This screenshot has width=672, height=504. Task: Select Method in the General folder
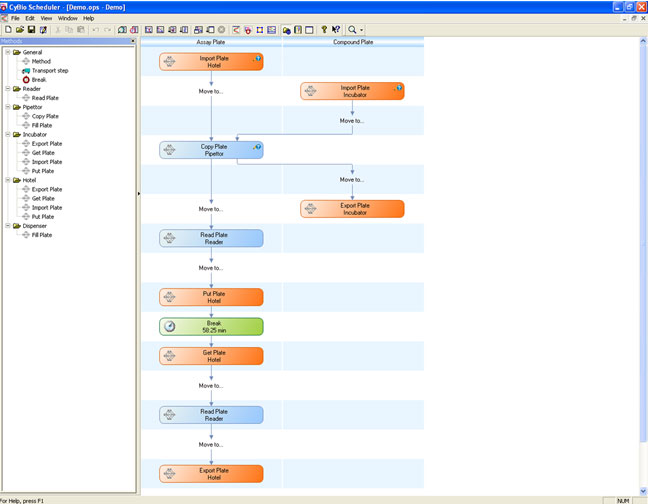coord(41,61)
